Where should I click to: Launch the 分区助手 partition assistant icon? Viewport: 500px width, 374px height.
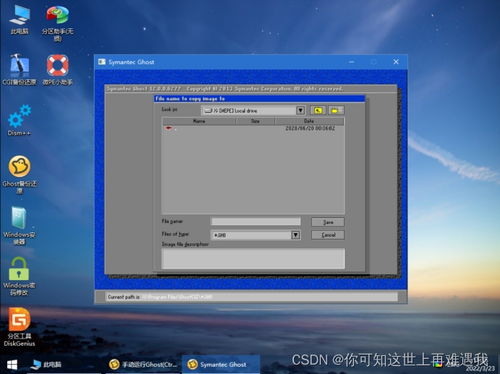(57, 22)
